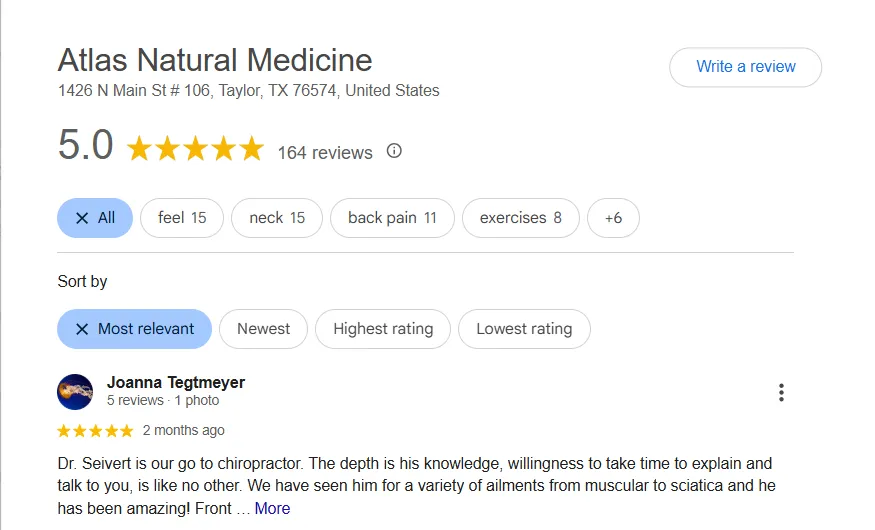Viewport: 875px width, 530px height.
Task: Select the "exercises" topic chip
Action: [x=520, y=218]
